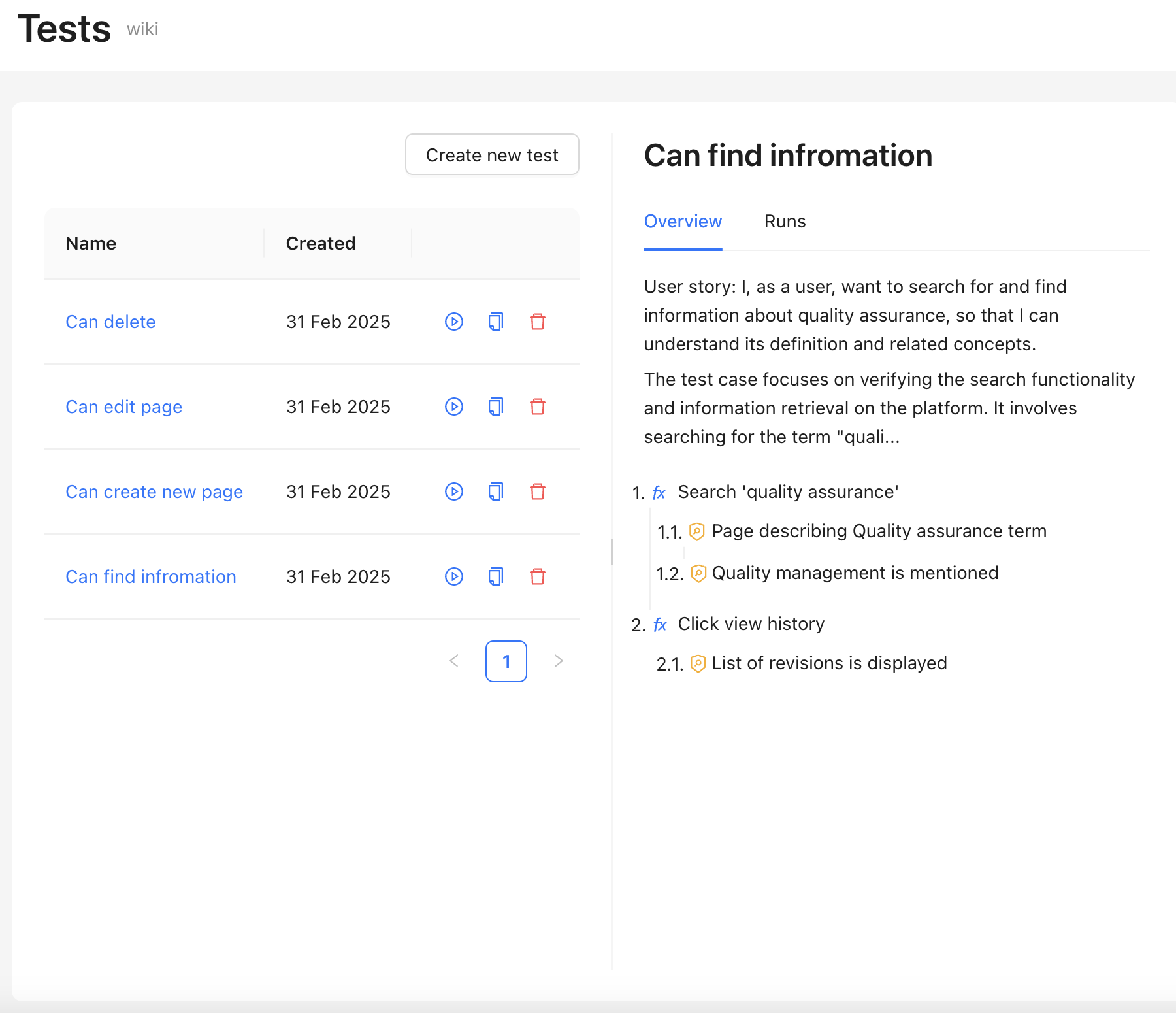Go to next page of tests
Screen dimensions: 1176x1013
tap(559, 661)
